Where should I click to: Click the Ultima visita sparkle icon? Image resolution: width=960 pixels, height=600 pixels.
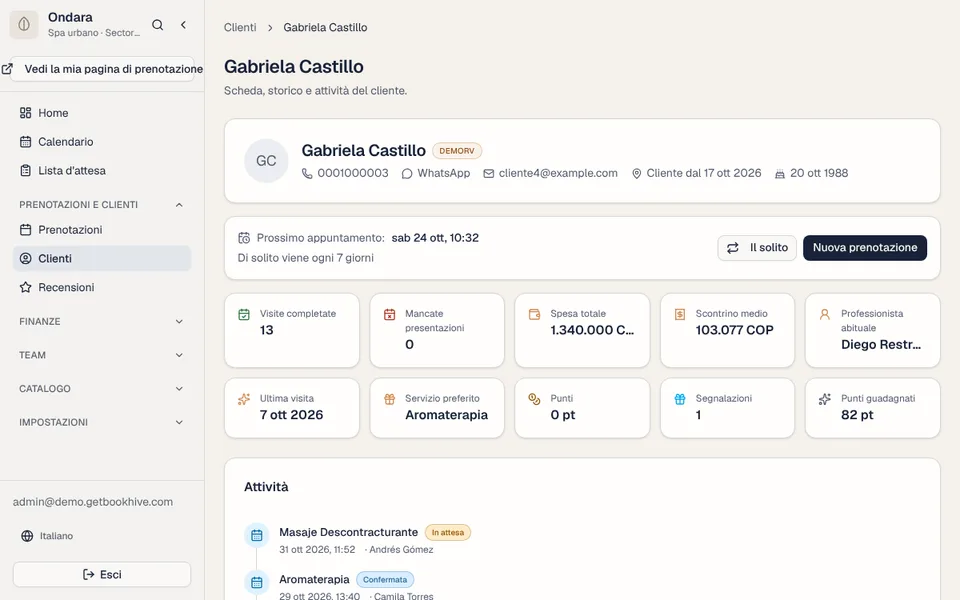(244, 399)
